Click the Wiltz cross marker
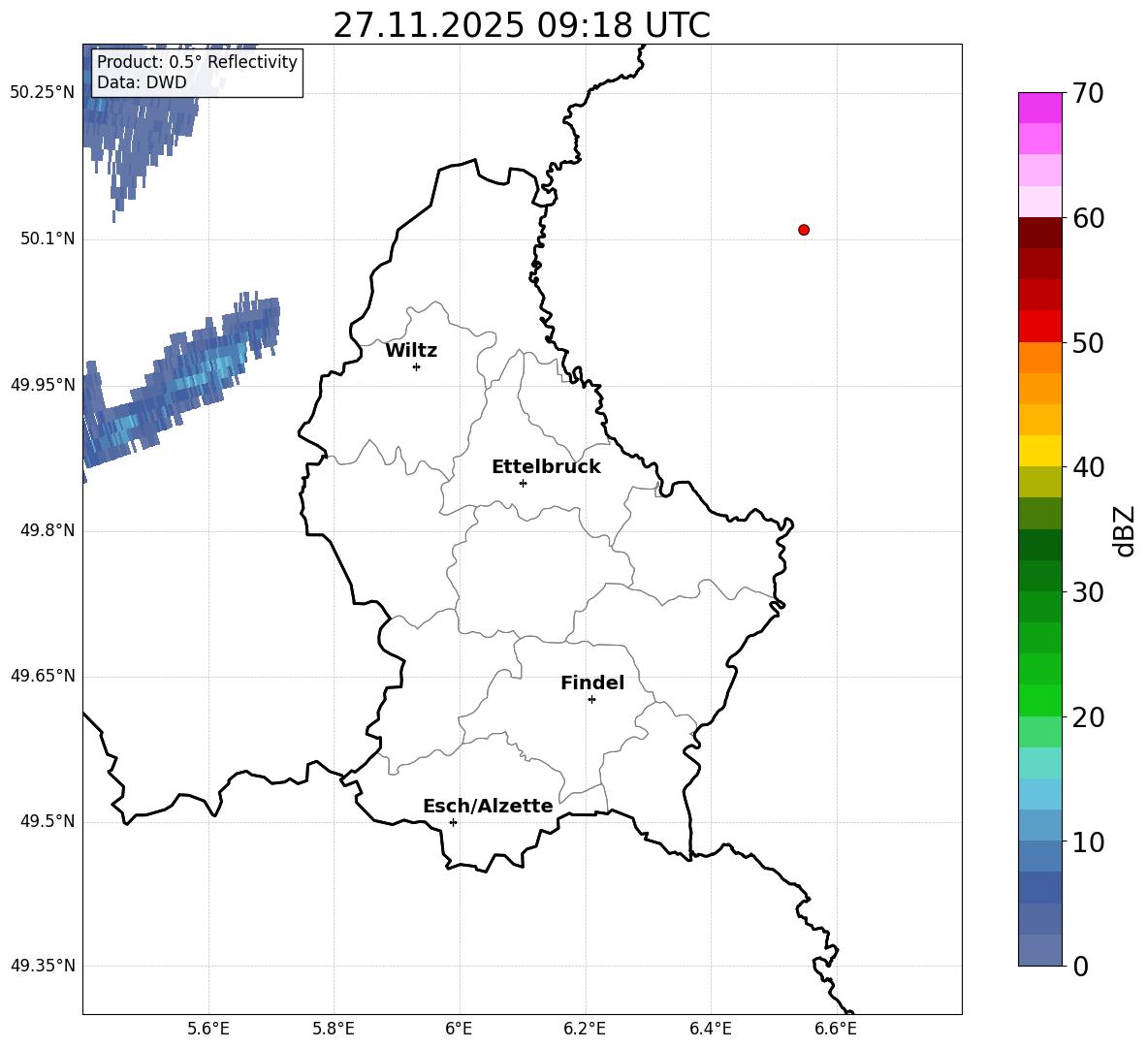 point(417,366)
